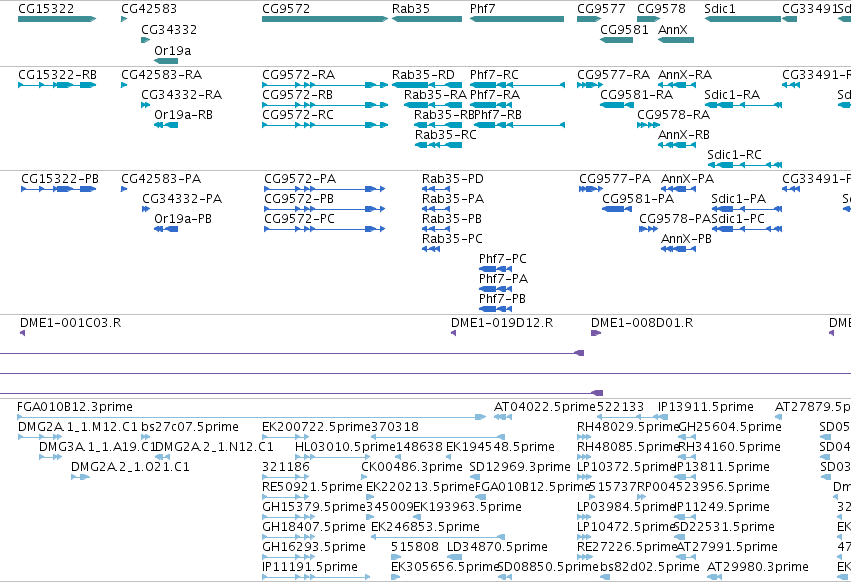
Task: Click the CG9581-PA protein label
Action: pos(638,199)
